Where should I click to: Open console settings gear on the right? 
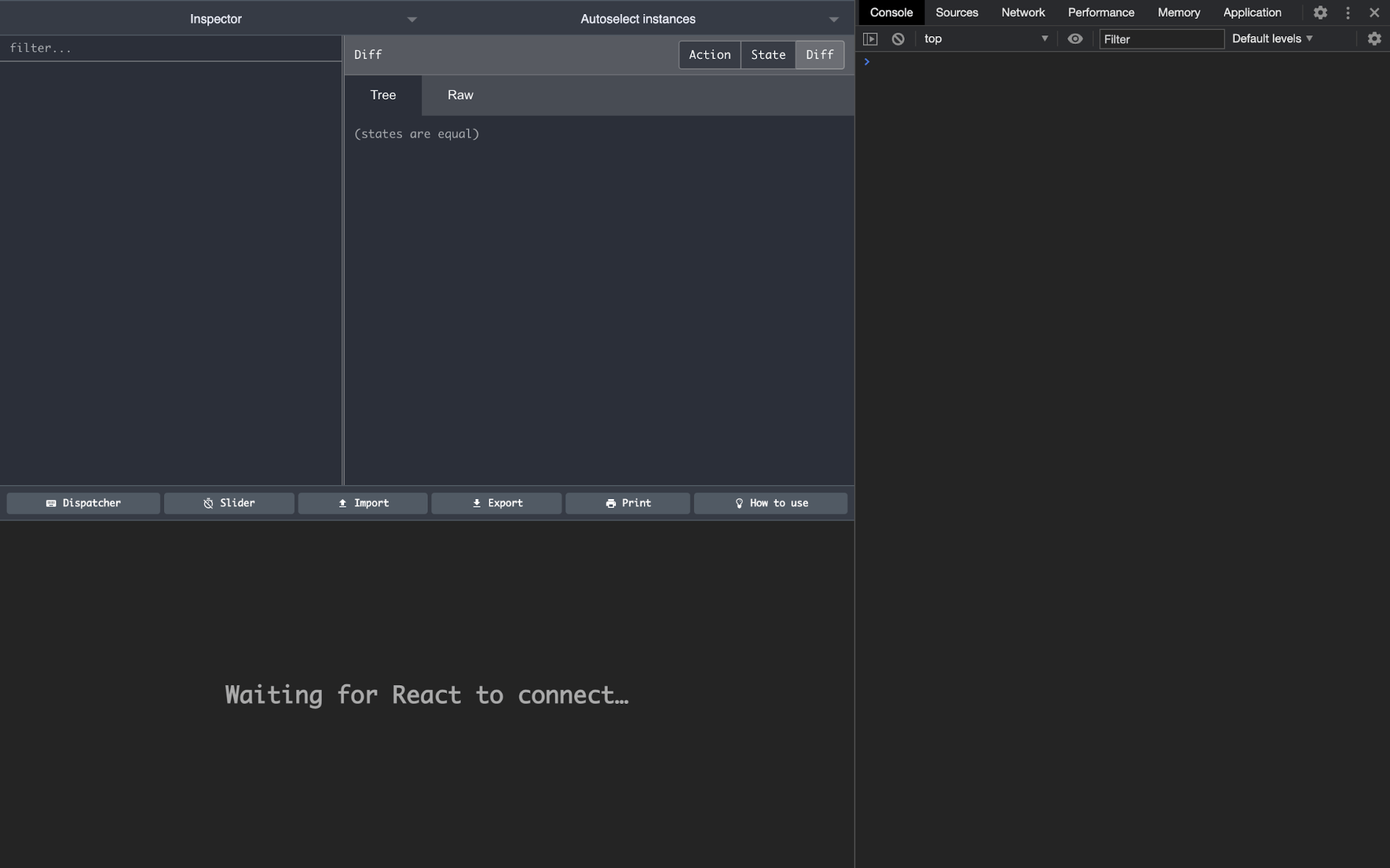click(1375, 39)
